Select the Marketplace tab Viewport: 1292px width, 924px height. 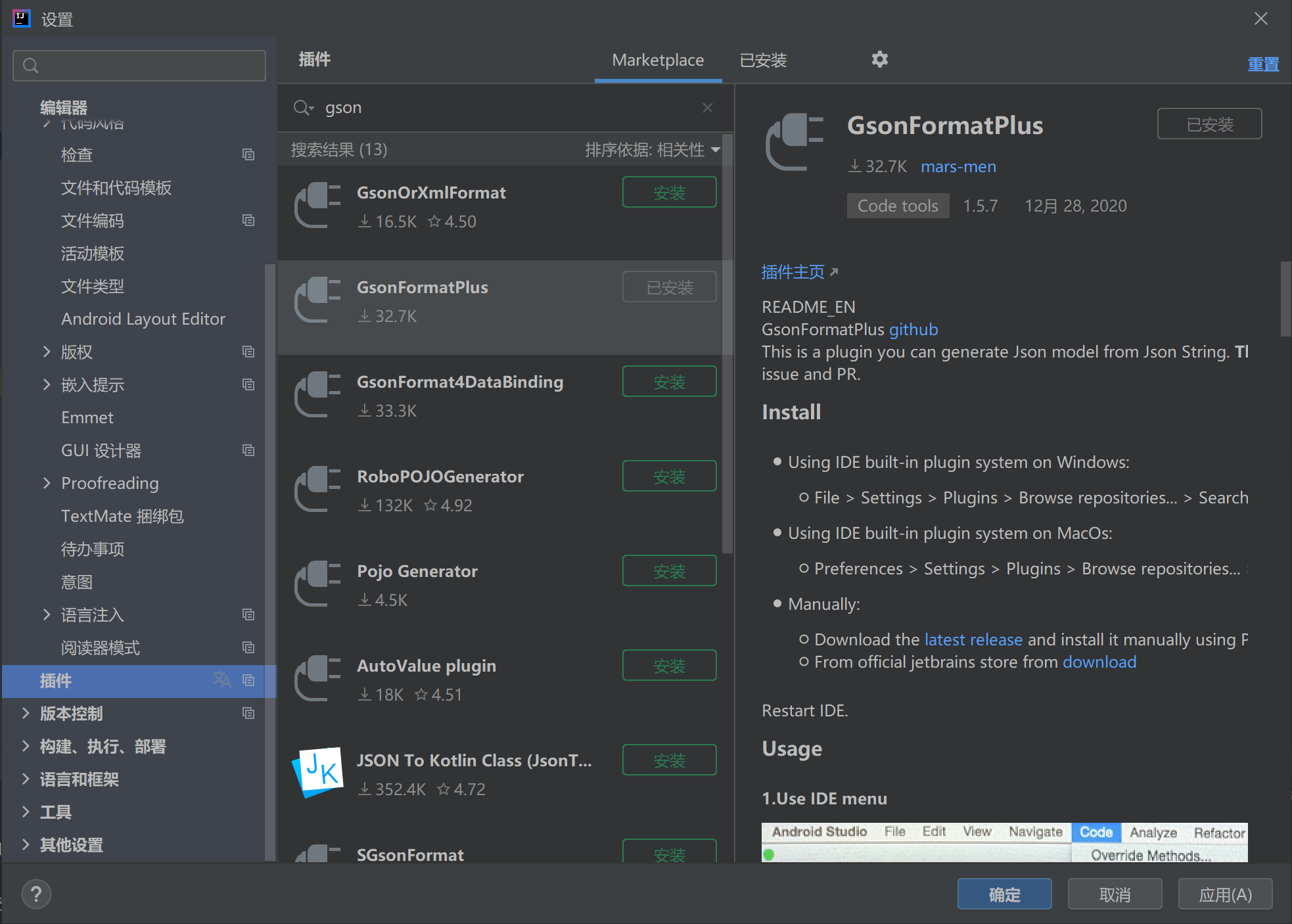pyautogui.click(x=657, y=60)
